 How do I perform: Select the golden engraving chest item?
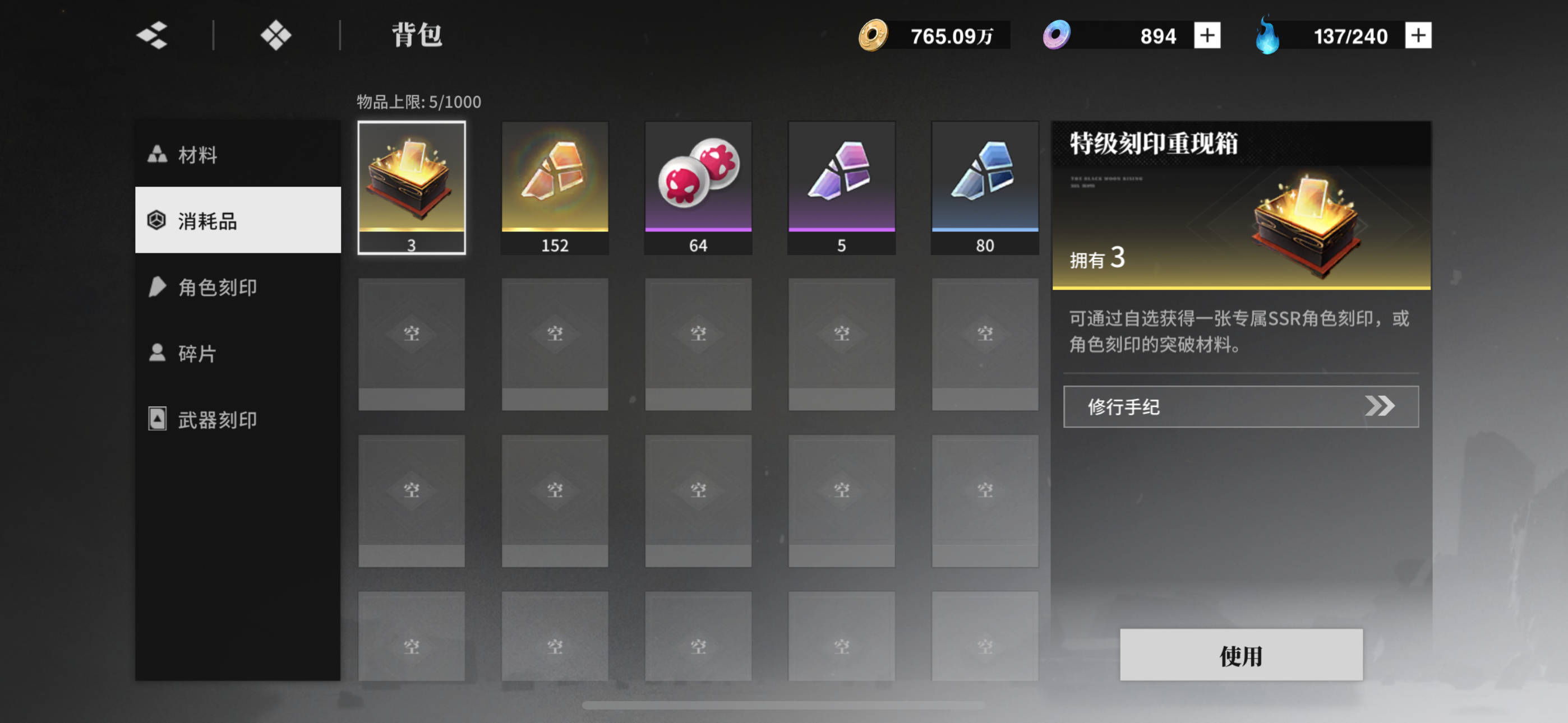point(412,187)
